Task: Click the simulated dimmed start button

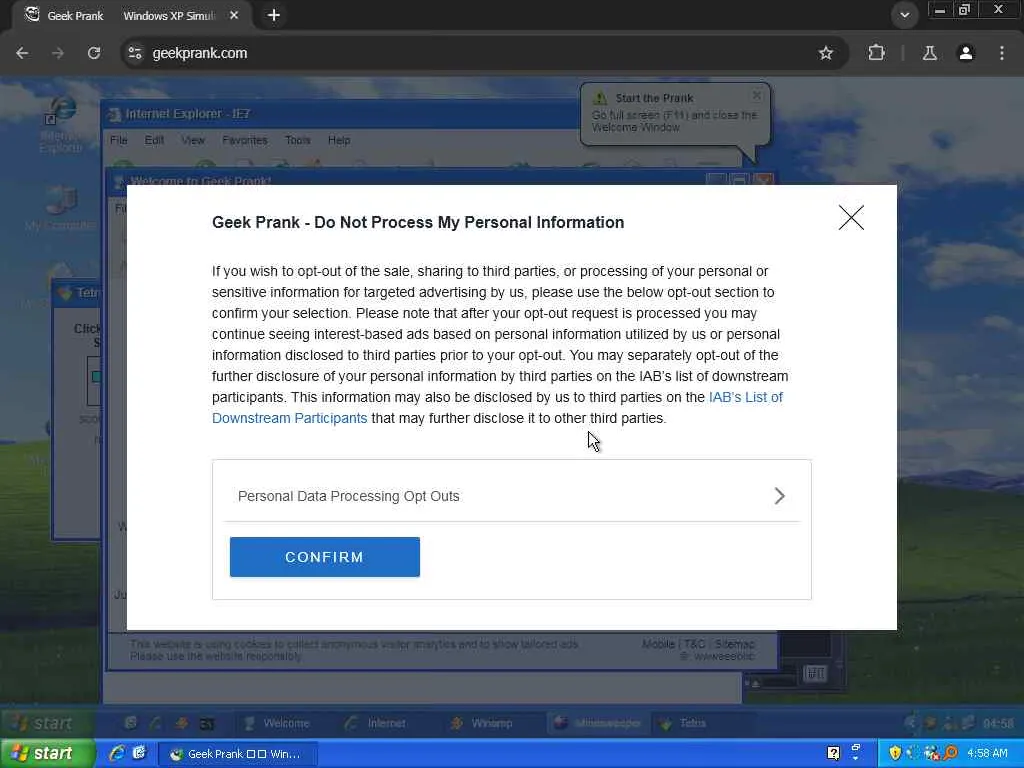Action: pyautogui.click(x=46, y=723)
